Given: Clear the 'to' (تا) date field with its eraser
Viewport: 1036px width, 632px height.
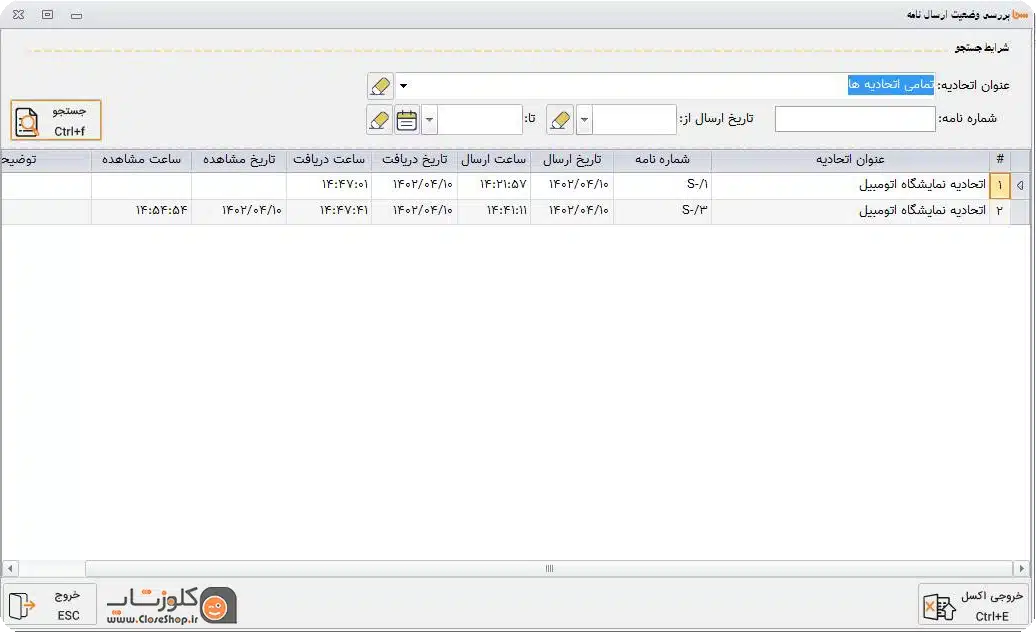Looking at the screenshot, I should pyautogui.click(x=379, y=120).
